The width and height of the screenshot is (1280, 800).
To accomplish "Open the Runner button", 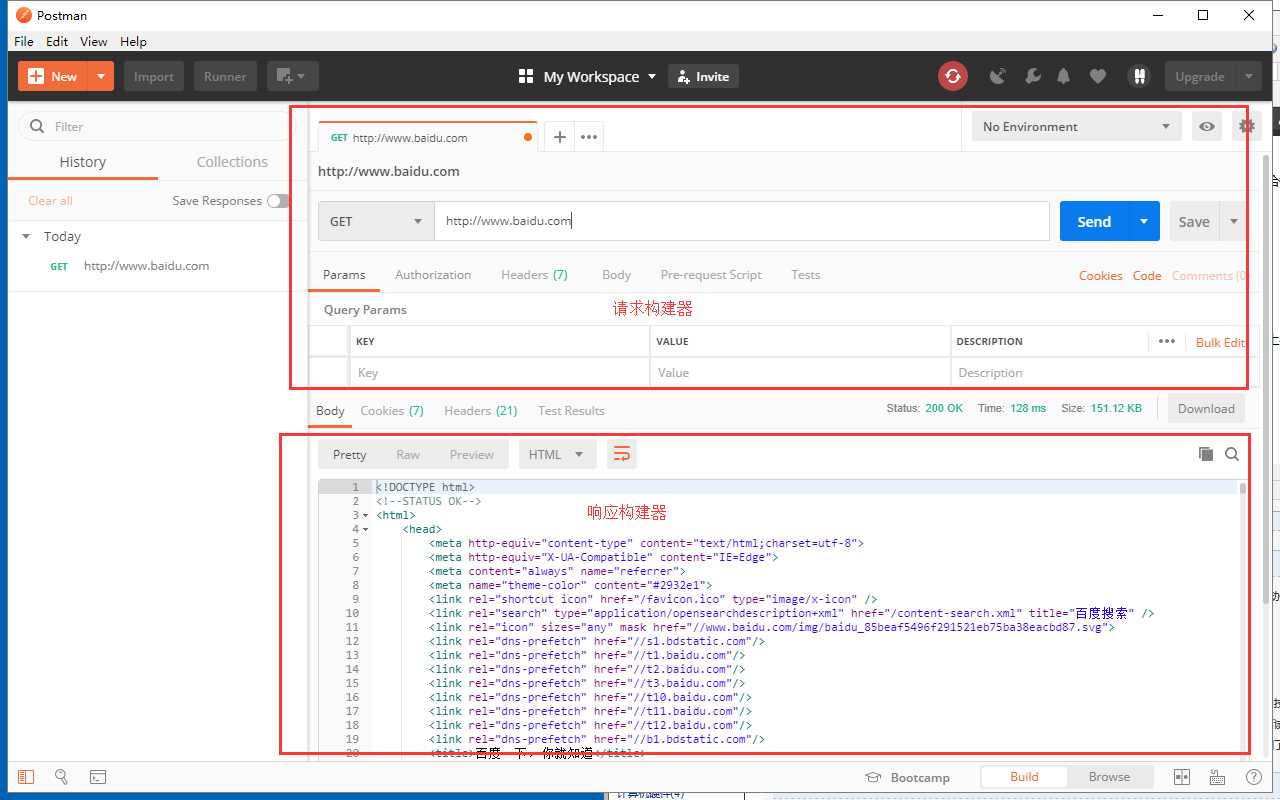I will click(225, 76).
